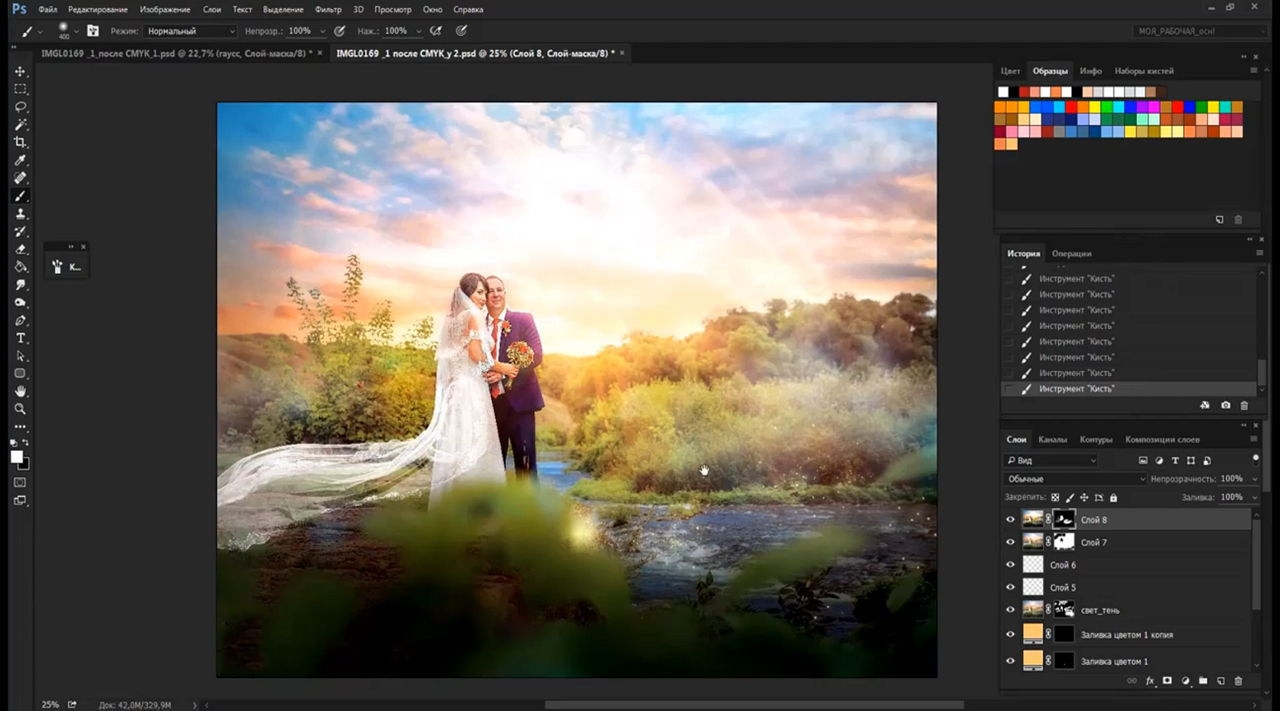The image size is (1280, 711).
Task: Select the Clone Stamp tool
Action: click(20, 214)
